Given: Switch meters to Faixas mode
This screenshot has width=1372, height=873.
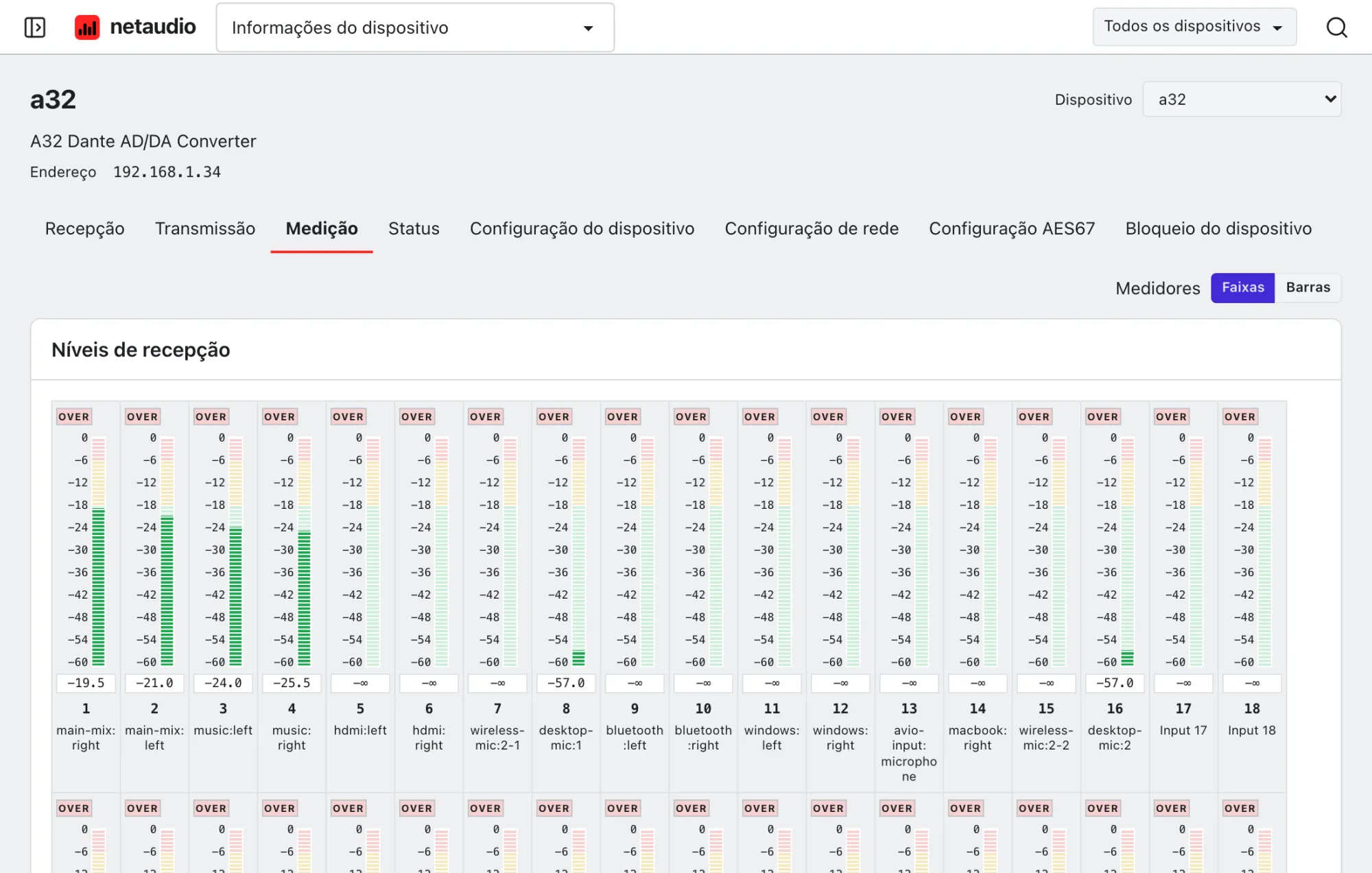Looking at the screenshot, I should 1242,287.
